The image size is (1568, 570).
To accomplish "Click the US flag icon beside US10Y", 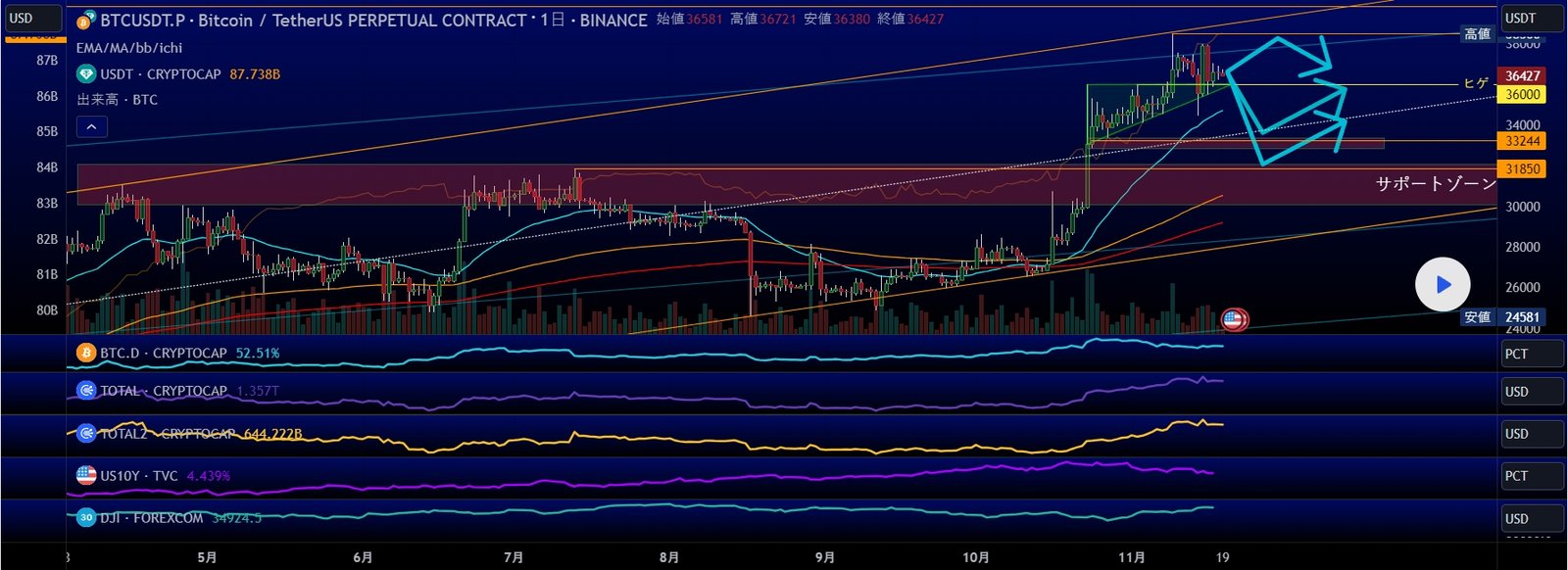I will click(x=86, y=476).
